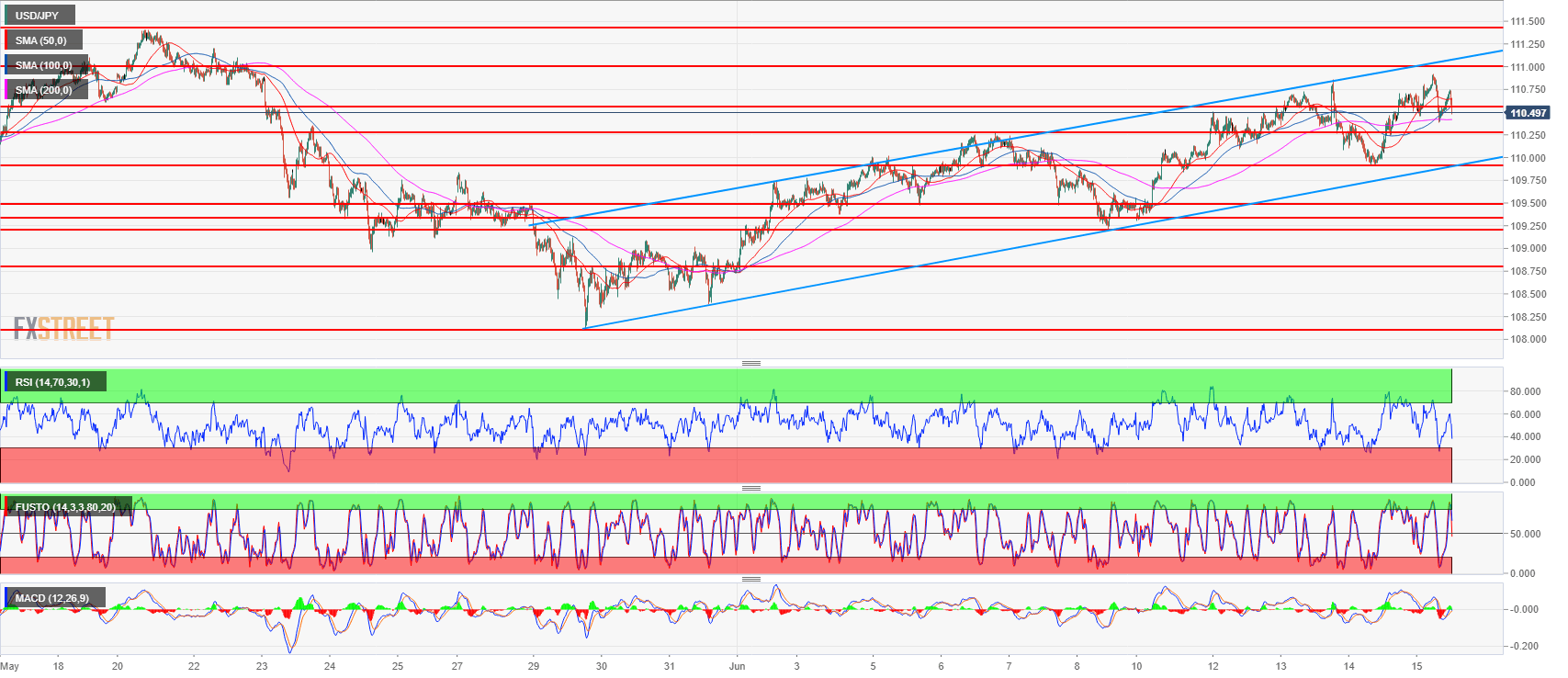Click date 20 on the time axis
This screenshot has height=678, width=1568.
pyautogui.click(x=117, y=666)
